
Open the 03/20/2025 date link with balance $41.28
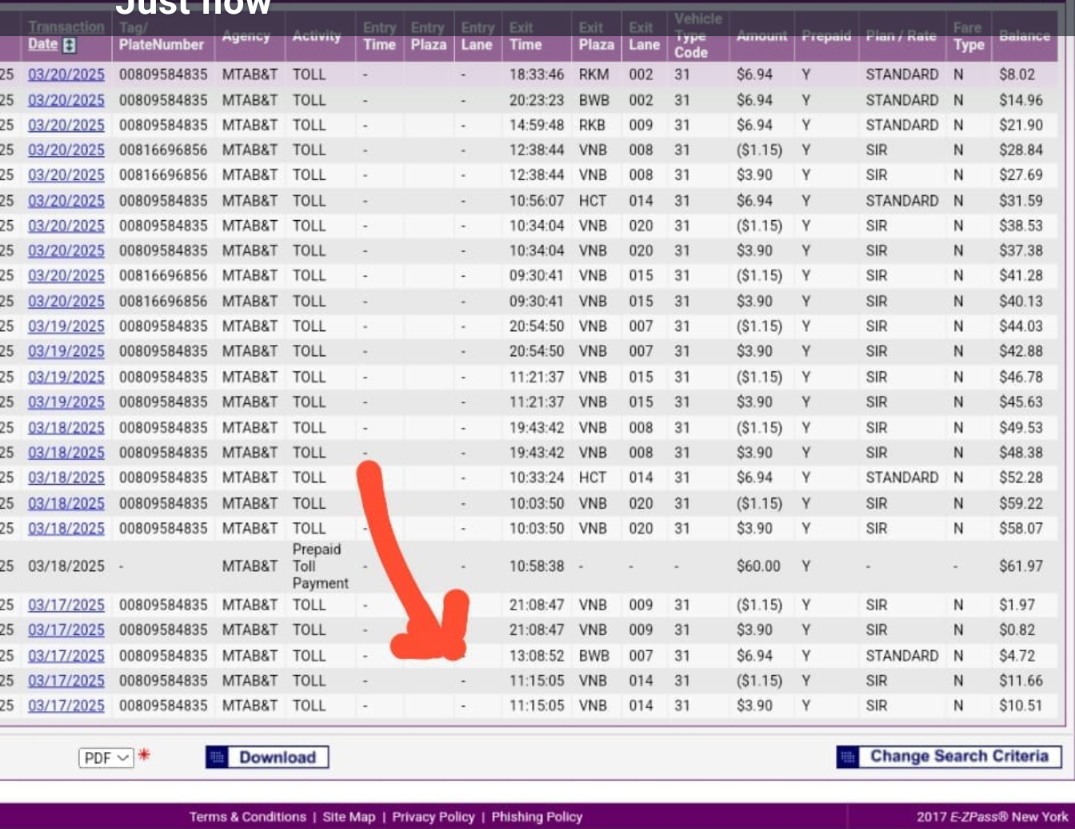67,276
